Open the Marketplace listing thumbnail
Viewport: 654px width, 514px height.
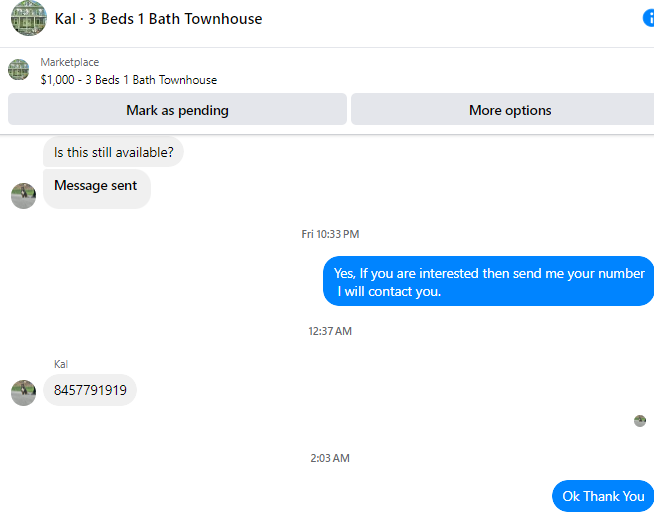pyautogui.click(x=19, y=70)
